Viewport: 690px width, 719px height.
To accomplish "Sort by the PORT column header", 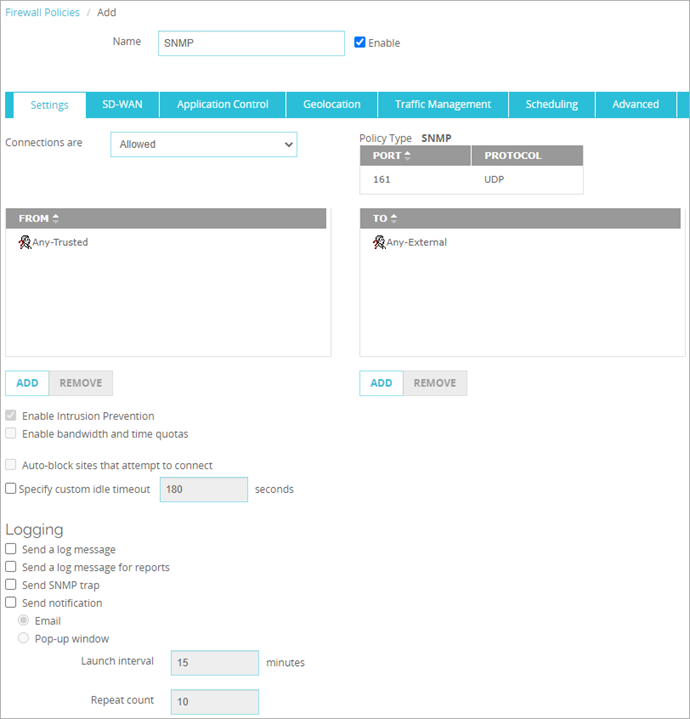I will (391, 156).
